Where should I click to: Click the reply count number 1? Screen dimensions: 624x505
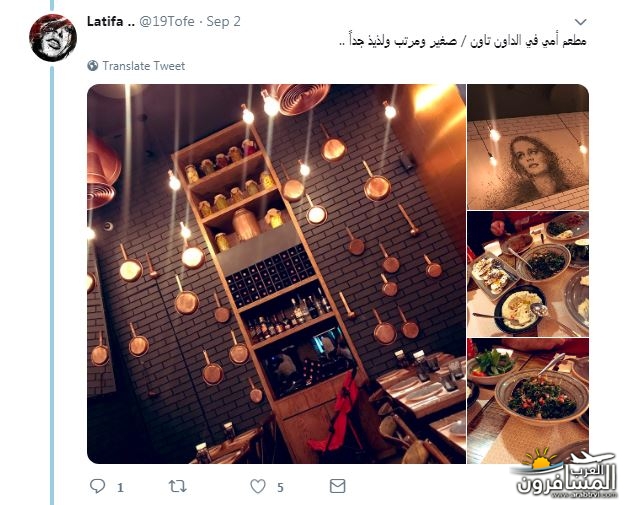click(x=120, y=487)
